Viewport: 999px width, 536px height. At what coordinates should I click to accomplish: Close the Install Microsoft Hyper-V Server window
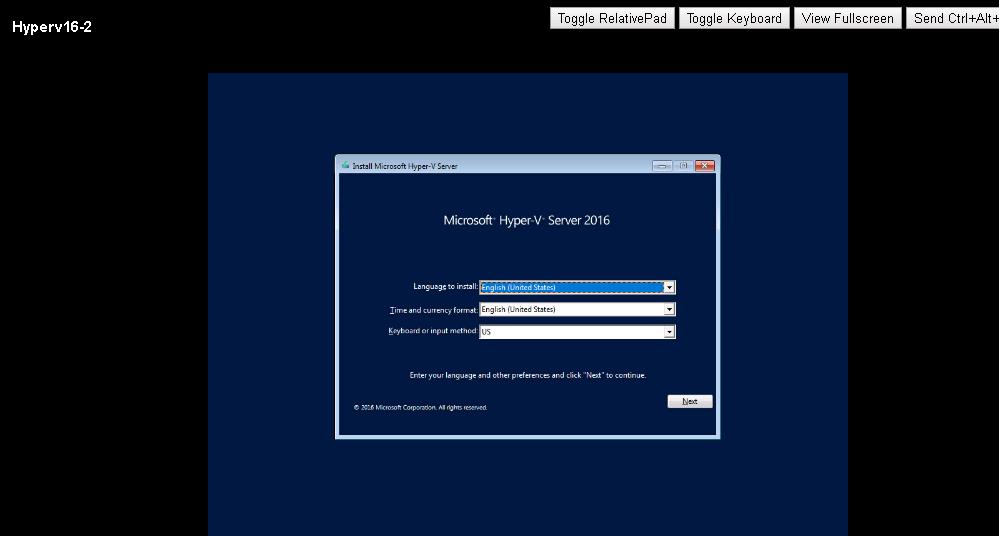(x=705, y=166)
